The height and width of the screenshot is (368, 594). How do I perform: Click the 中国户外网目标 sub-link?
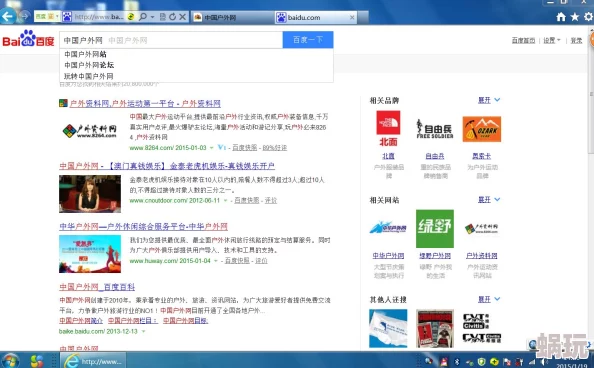186,321
